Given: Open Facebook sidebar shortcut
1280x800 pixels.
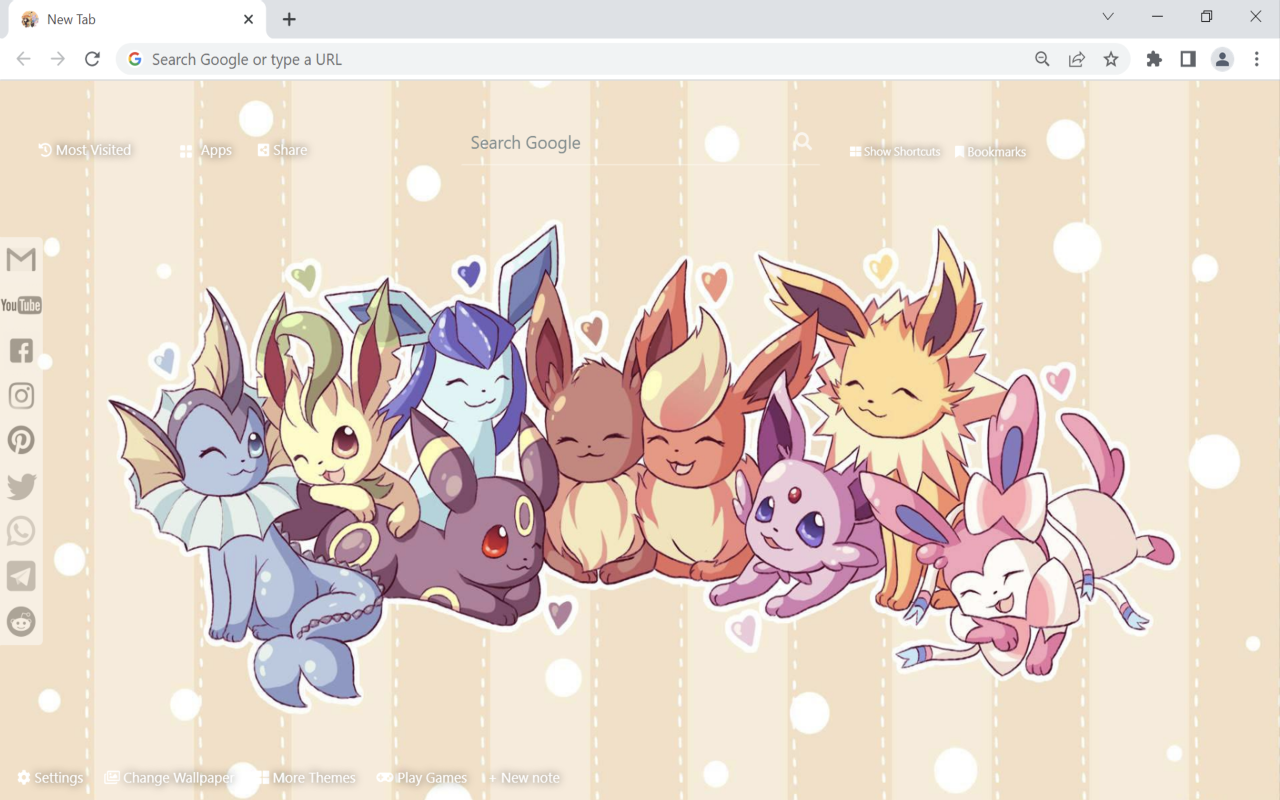Looking at the screenshot, I should (21, 350).
